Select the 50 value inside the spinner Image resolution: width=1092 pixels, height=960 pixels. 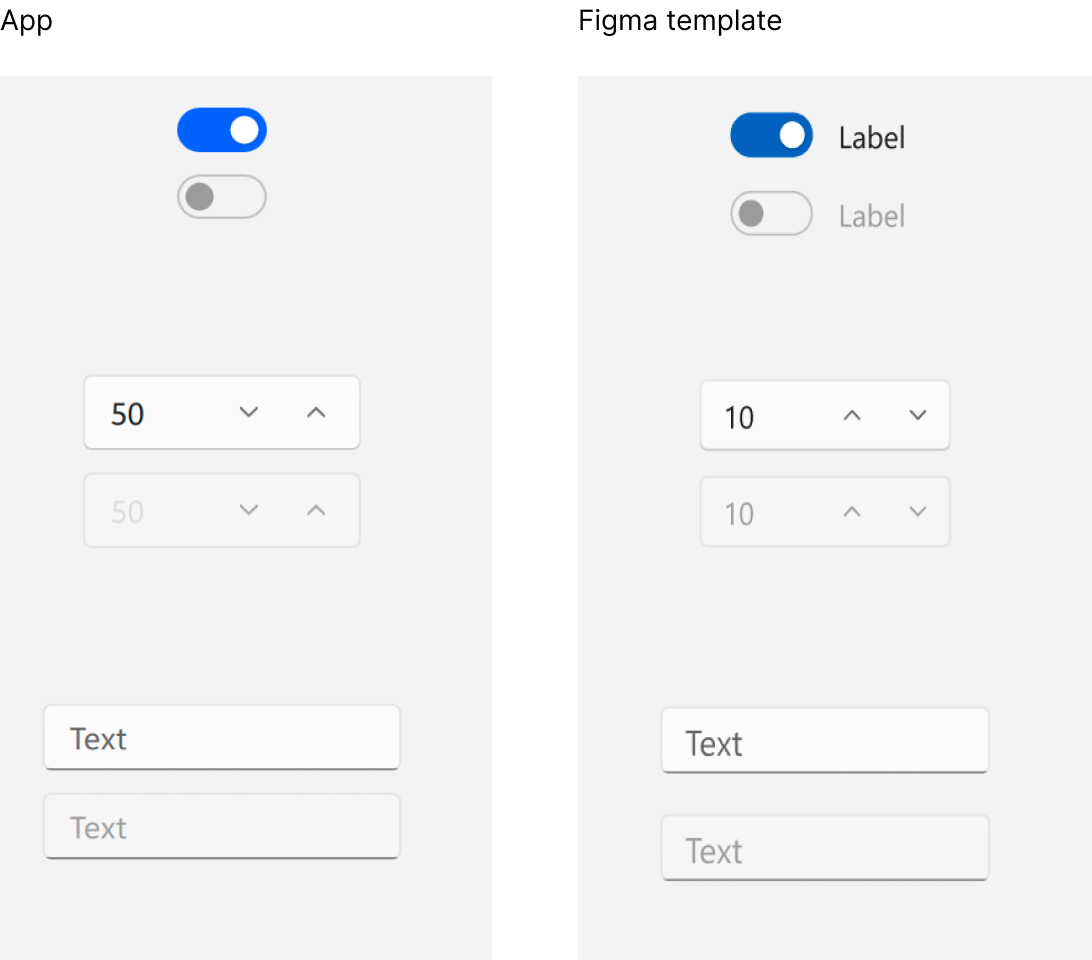coord(128,413)
